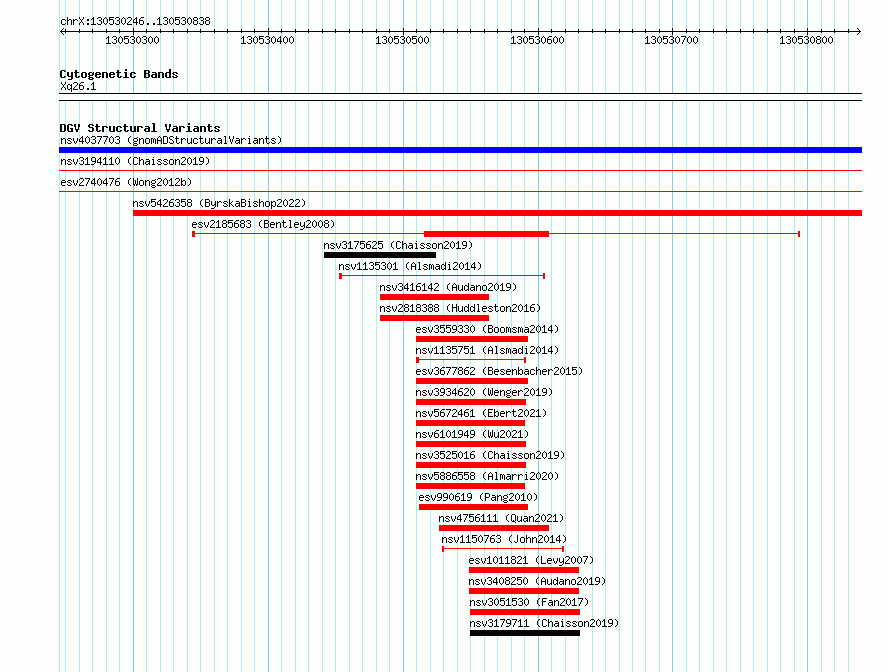Select the red esv1011821 variant bar
890x672 pixels.
click(524, 570)
